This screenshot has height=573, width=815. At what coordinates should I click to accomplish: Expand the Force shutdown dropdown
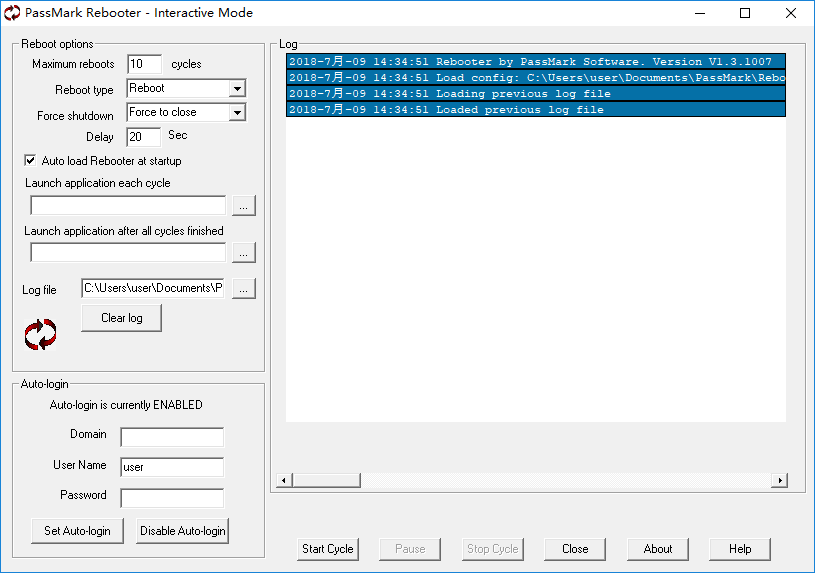236,113
